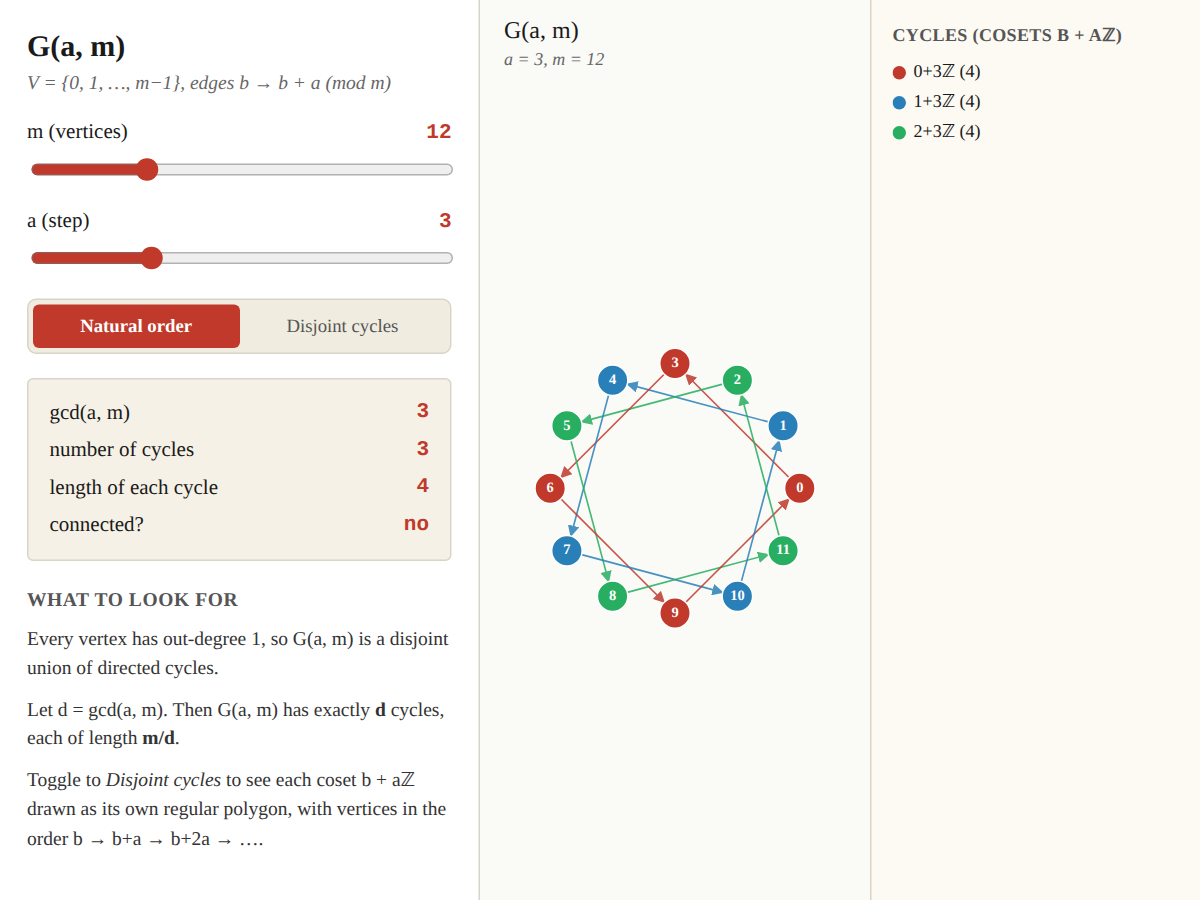
Task: Click green vertex 8 in graph
Action: (x=613, y=596)
